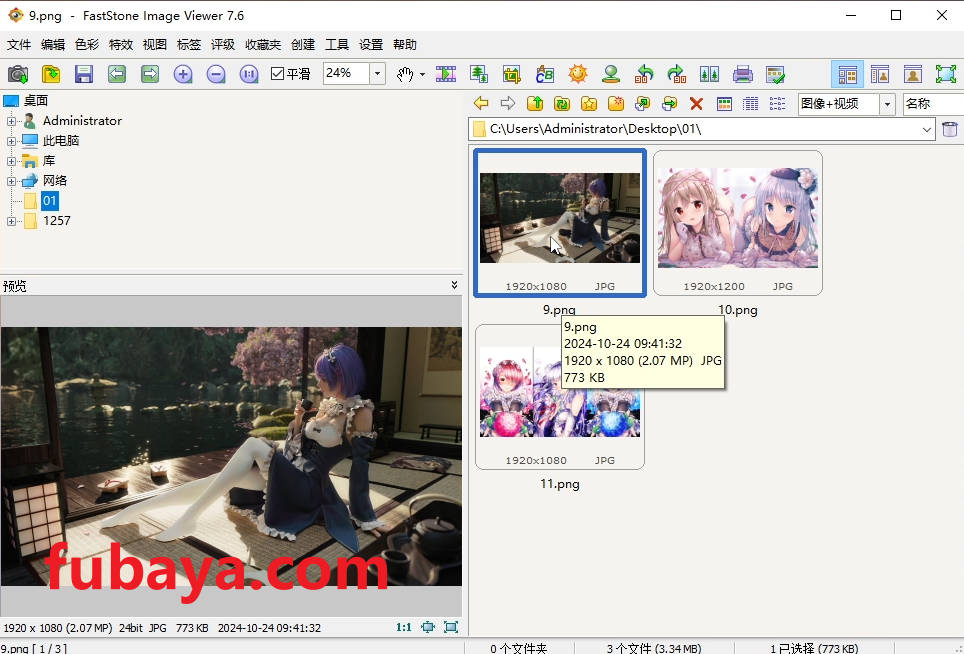
Task: Switch to thumbnails view mode icon
Action: (724, 103)
